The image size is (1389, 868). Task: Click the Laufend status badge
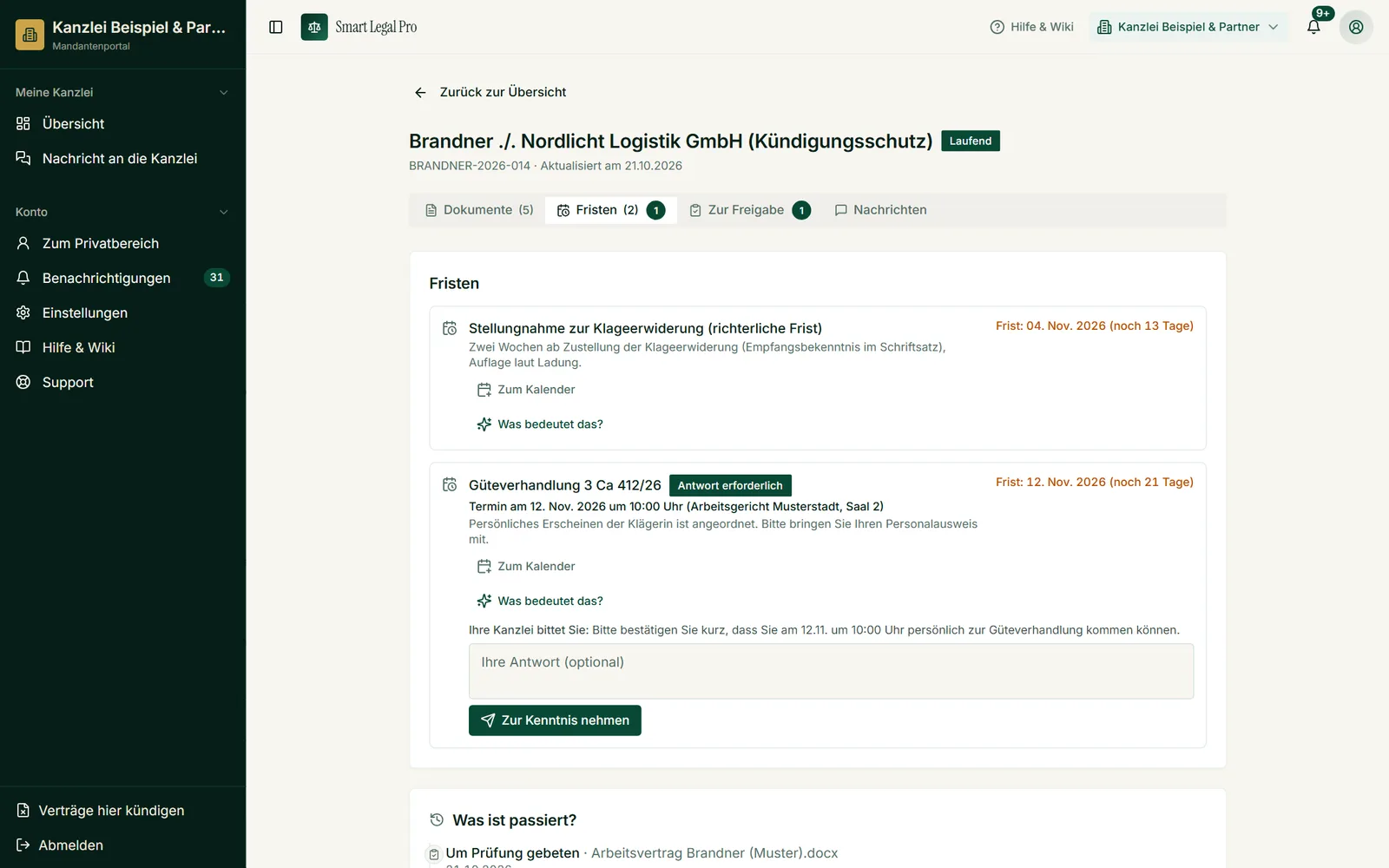pos(971,141)
